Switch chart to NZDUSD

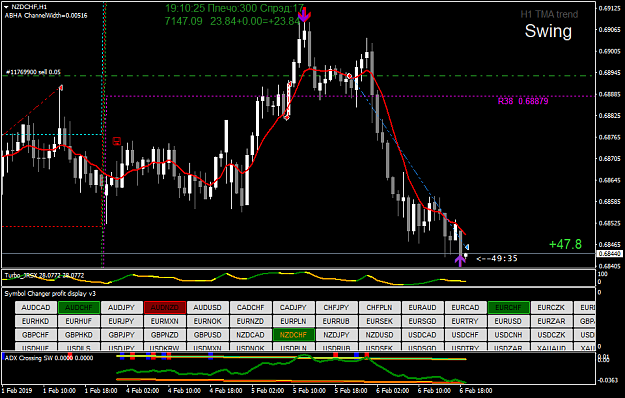[379, 335]
